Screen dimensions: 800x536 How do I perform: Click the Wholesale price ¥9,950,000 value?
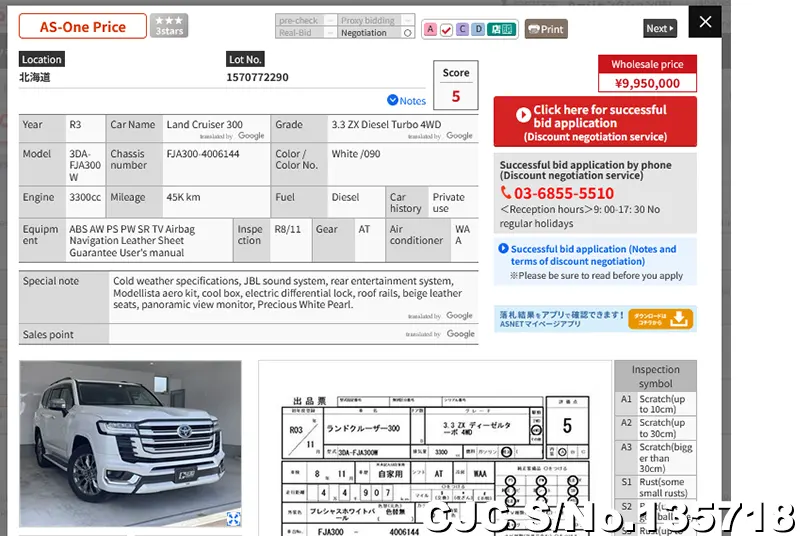[x=647, y=83]
